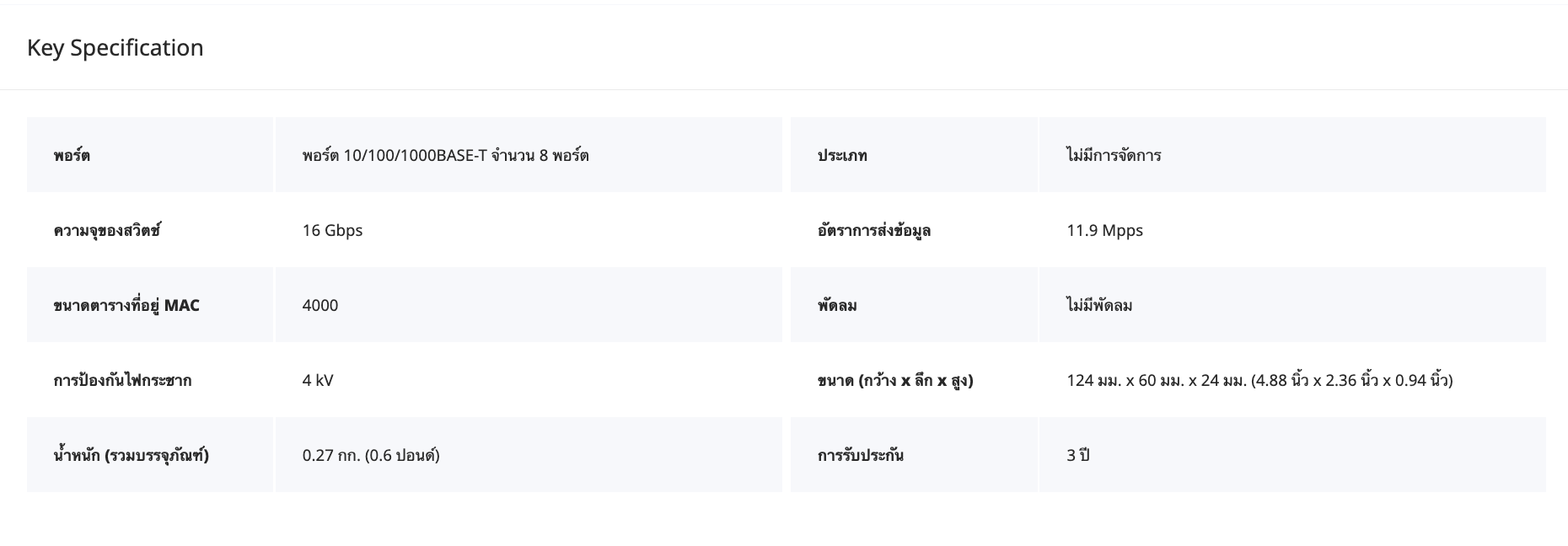1568x546 pixels.
Task: Select the ความจุของสวิตช์ label
Action: 107,230
